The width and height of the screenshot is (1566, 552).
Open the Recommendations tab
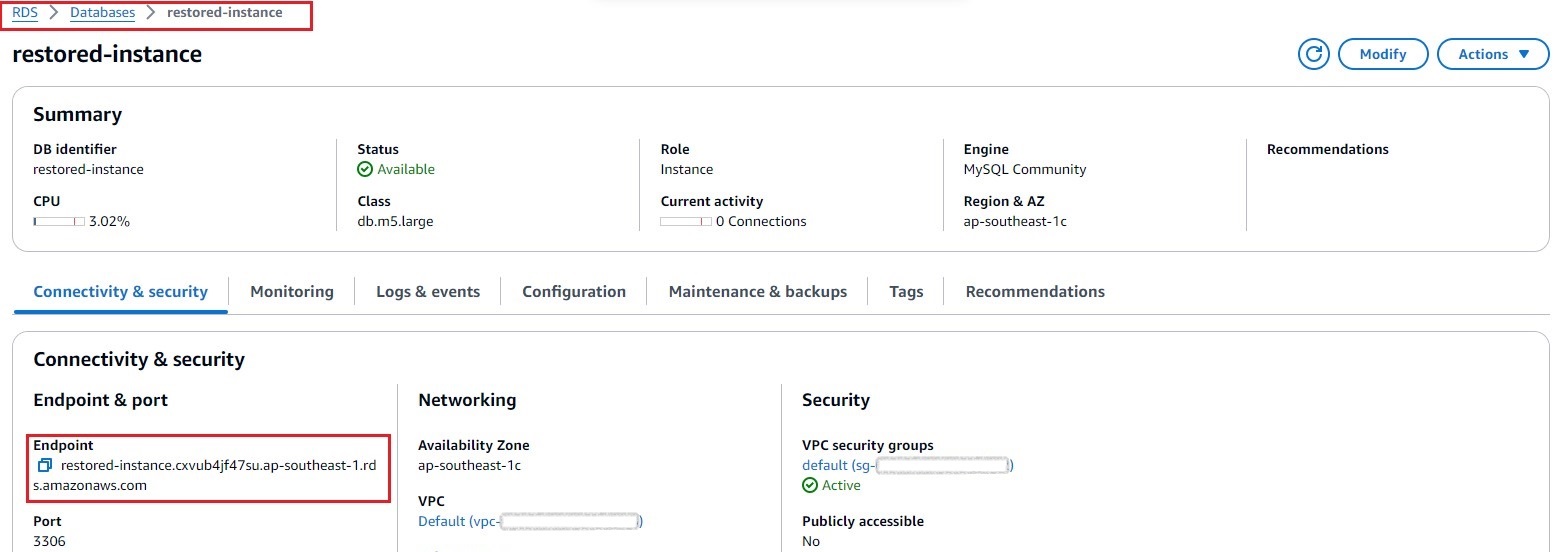1035,292
